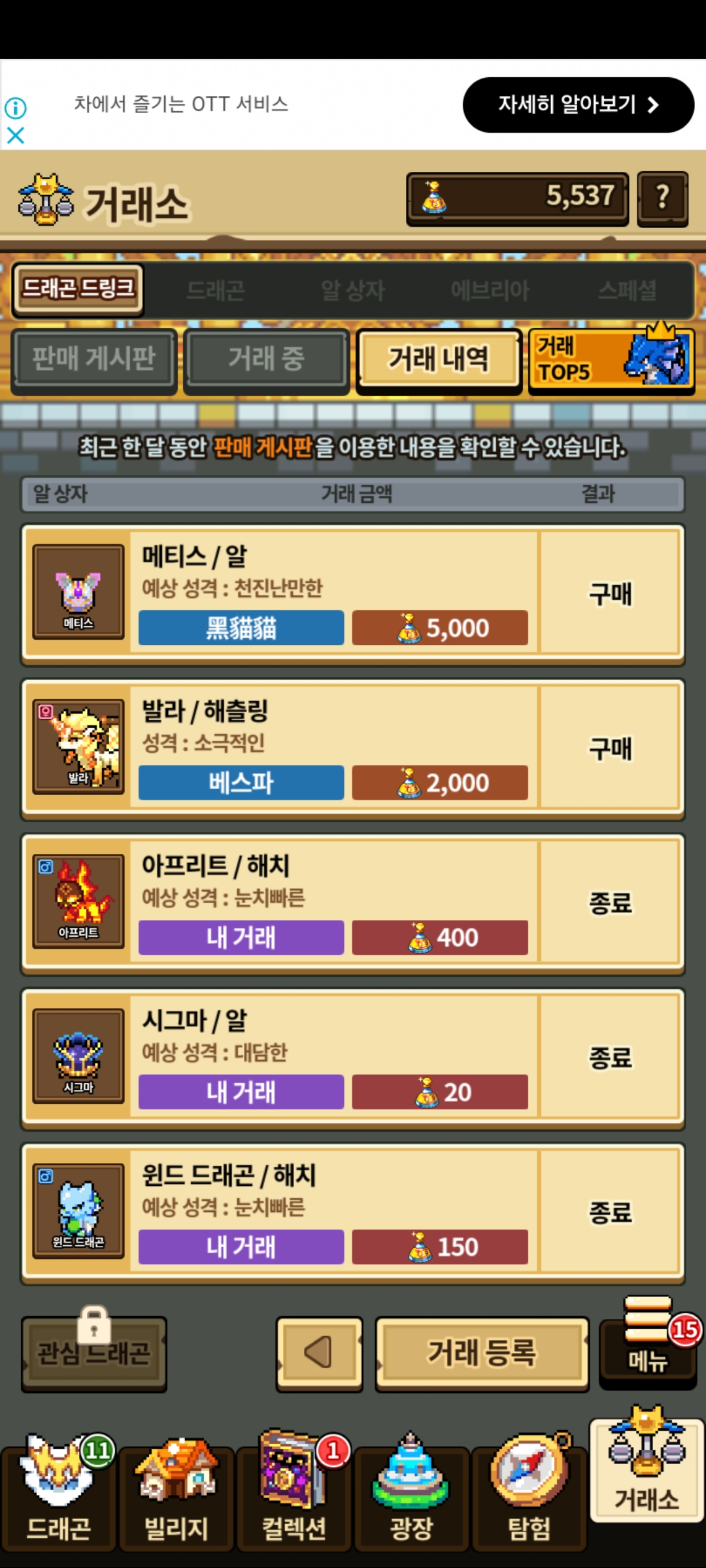Switch to 거래 중 tab
Image resolution: width=706 pixels, height=1568 pixels.
[x=267, y=359]
